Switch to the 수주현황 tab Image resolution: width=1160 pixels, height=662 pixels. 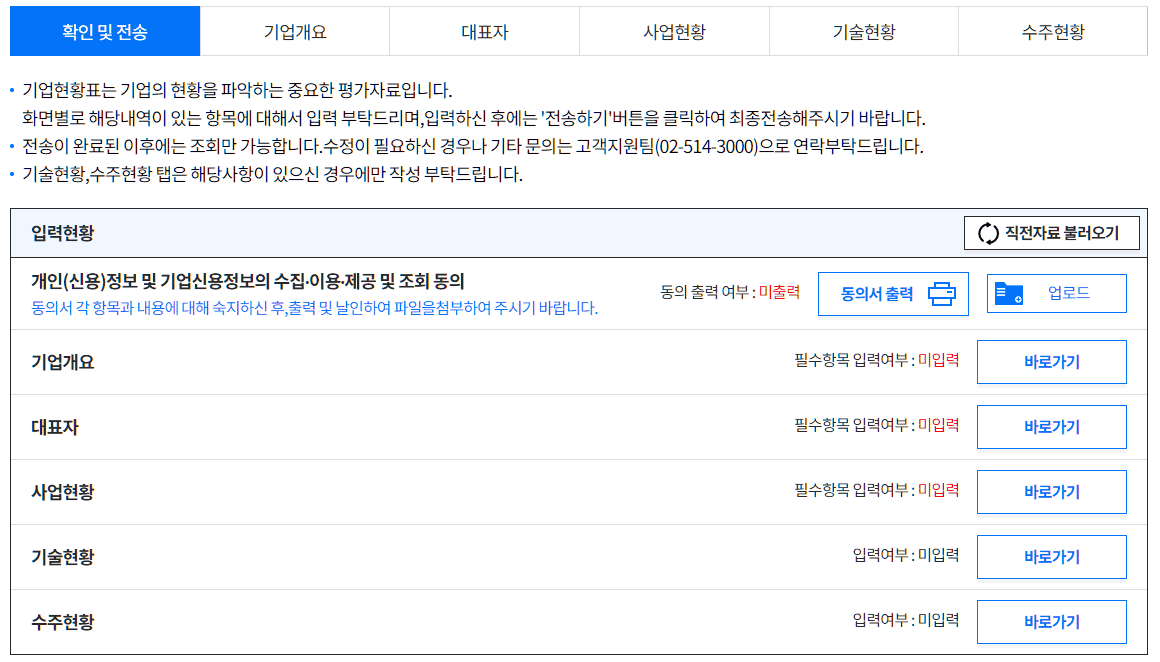coord(1053,32)
